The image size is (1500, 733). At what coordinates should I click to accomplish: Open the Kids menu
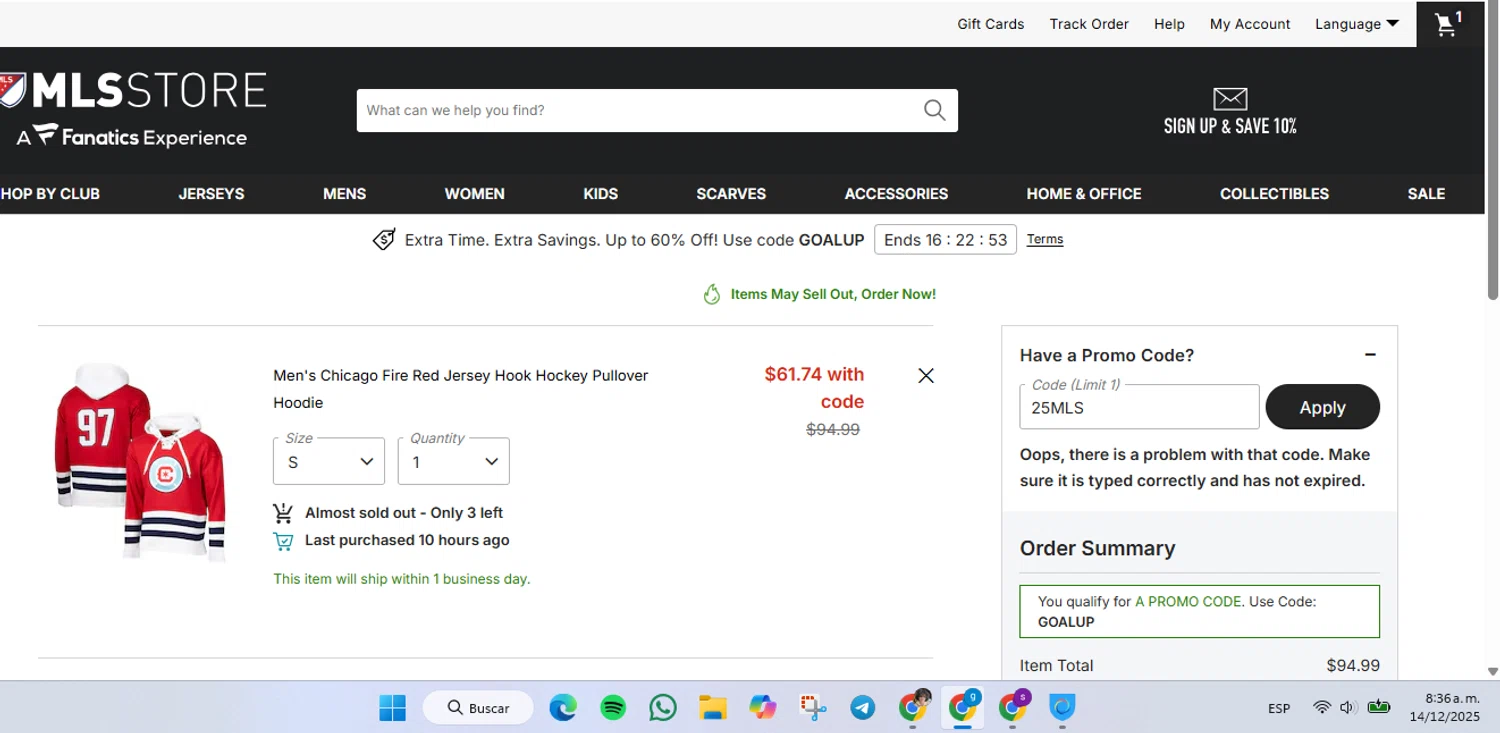pos(601,194)
